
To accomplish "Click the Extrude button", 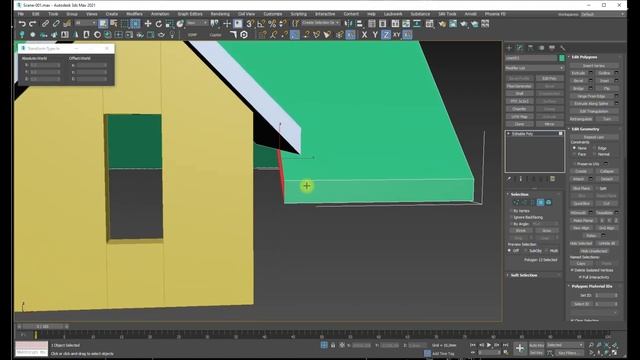I will 578,73.
